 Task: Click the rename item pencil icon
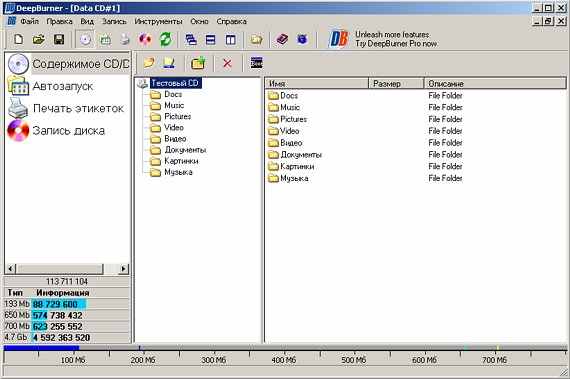[x=169, y=63]
